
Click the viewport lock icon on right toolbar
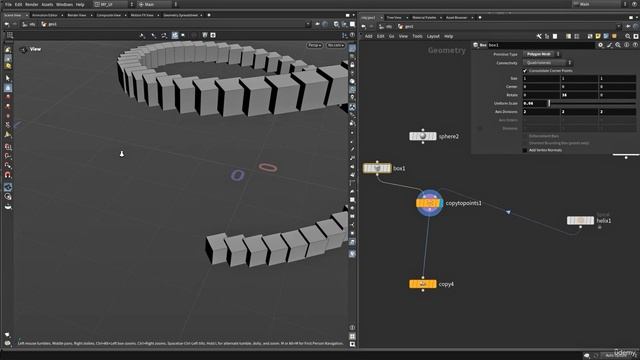click(352, 64)
